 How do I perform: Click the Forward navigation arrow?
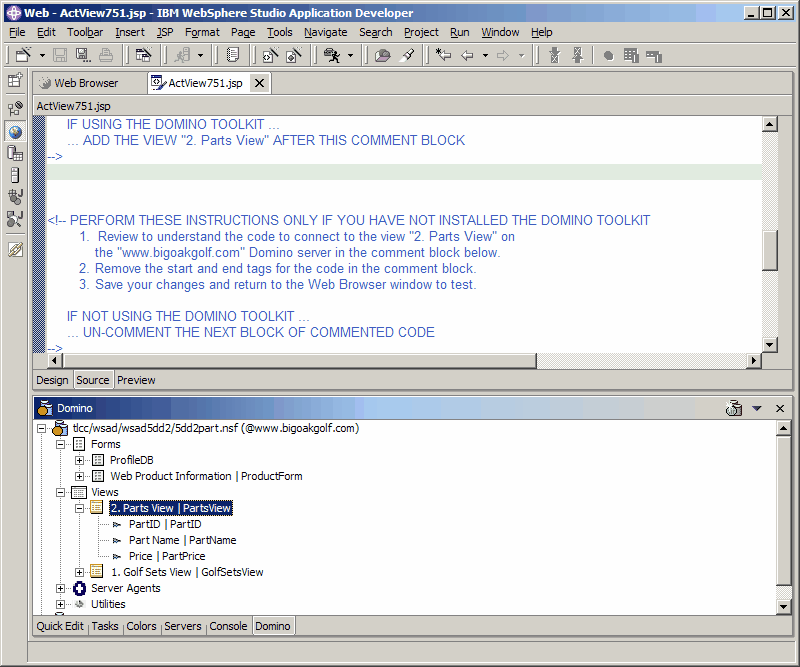(503, 55)
